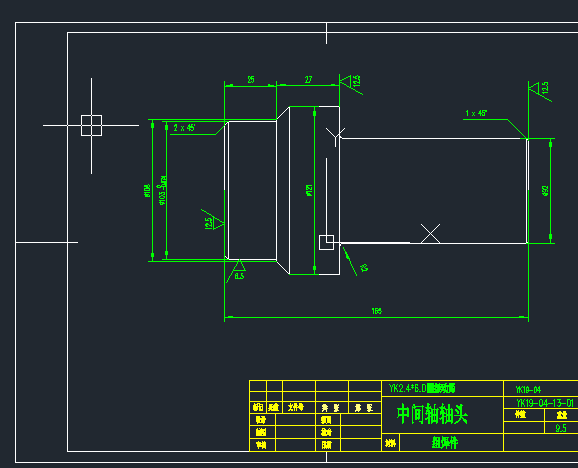The image size is (578, 468).
Task: Click the UCS icon X axis marker
Action: click(x=430, y=233)
